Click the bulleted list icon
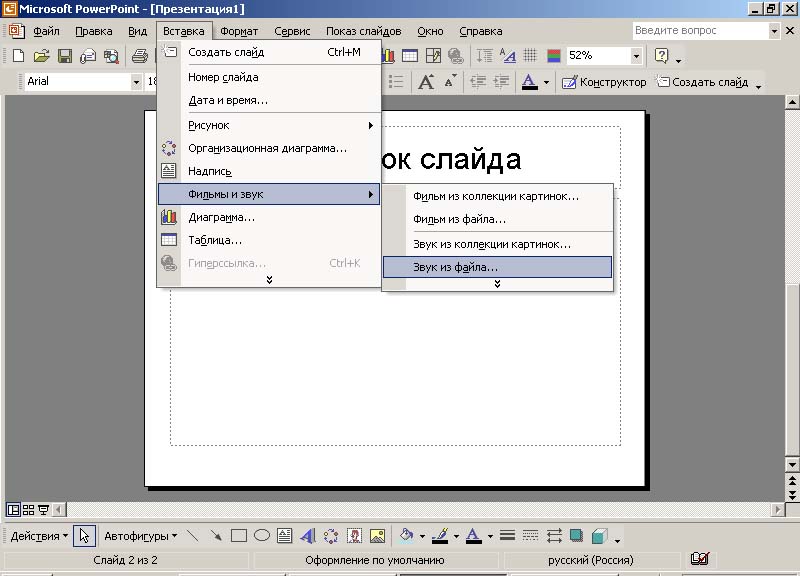This screenshot has height=576, width=800. coord(396,82)
